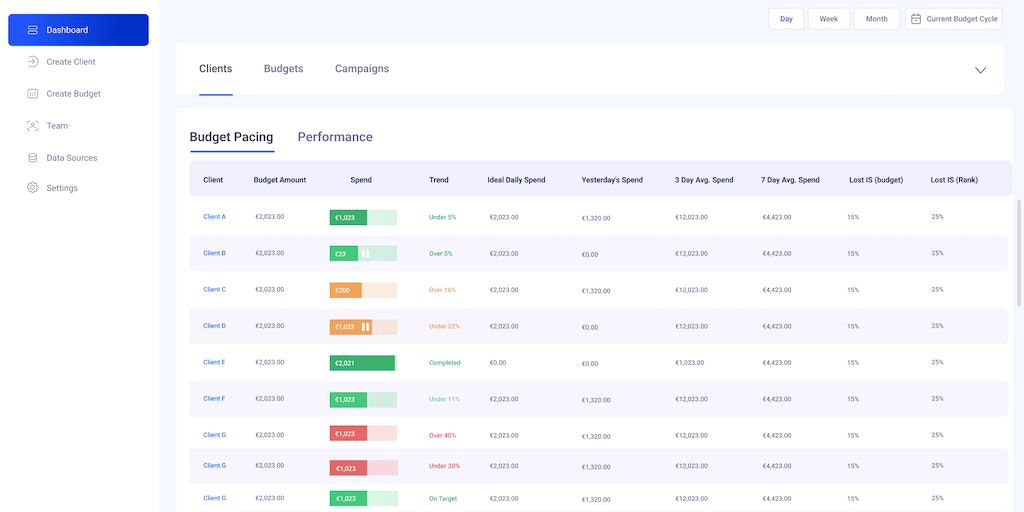This screenshot has height=512, width=1024.
Task: Open the Client A link
Action: tap(214, 217)
